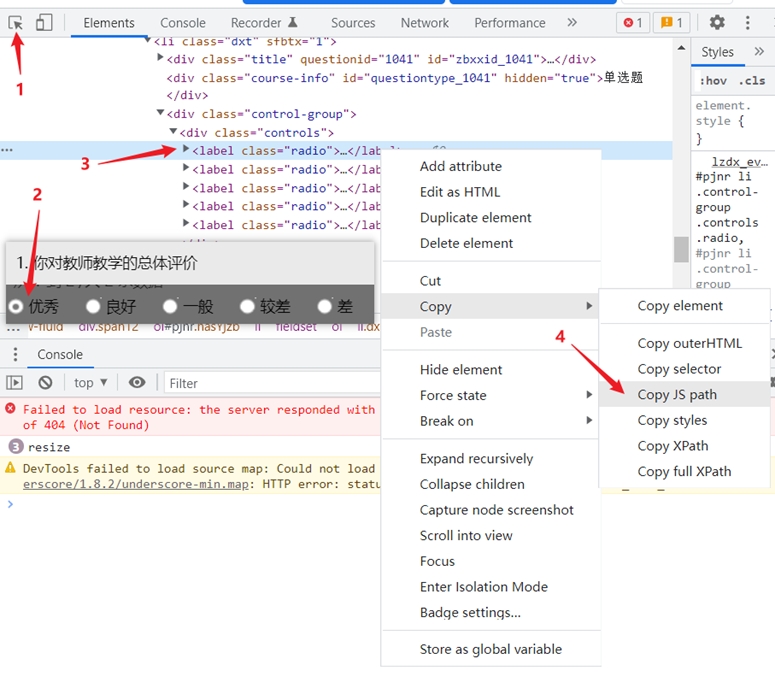Click the breadcrumb overflow ellipsis
Screen dimensions: 775x694
pos(13,329)
